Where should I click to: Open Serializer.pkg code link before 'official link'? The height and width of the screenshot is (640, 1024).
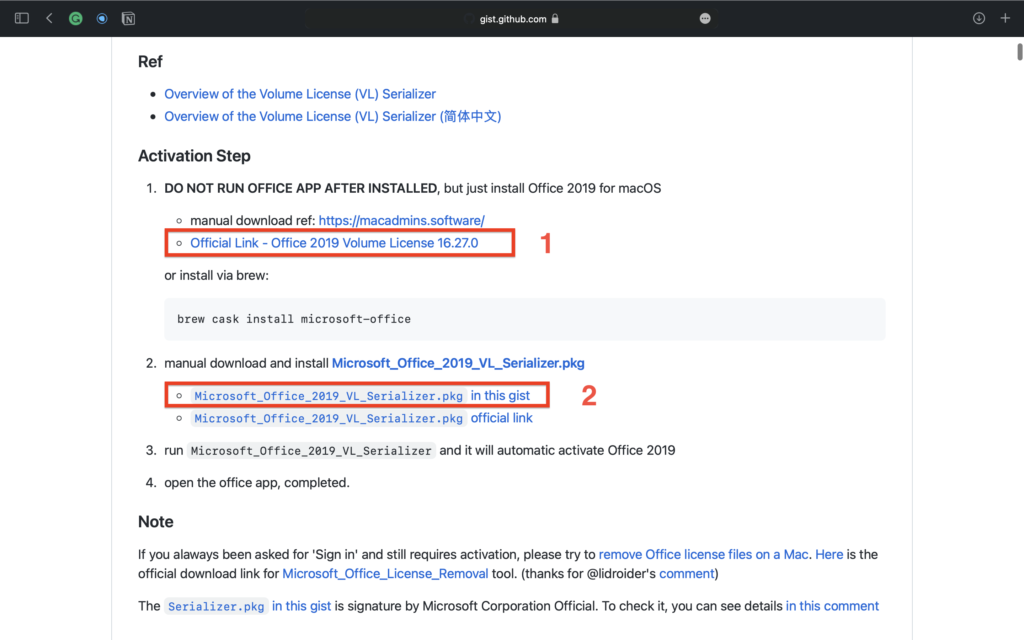pos(328,419)
